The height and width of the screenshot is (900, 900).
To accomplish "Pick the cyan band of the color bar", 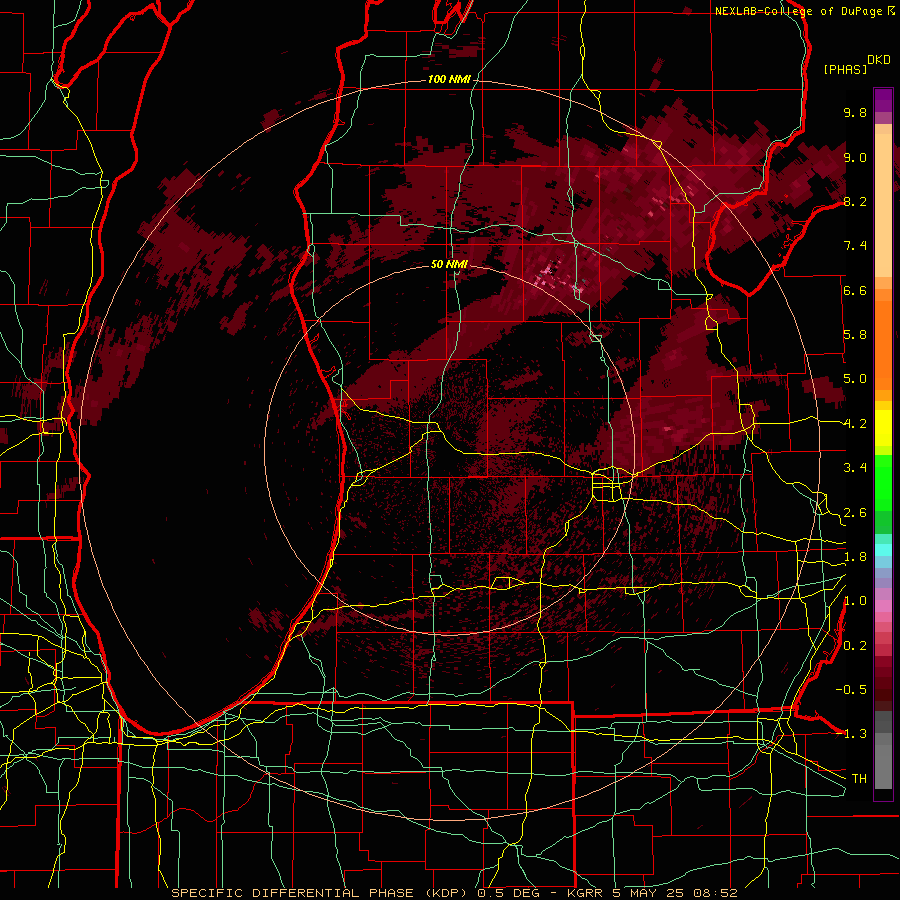I will [883, 550].
